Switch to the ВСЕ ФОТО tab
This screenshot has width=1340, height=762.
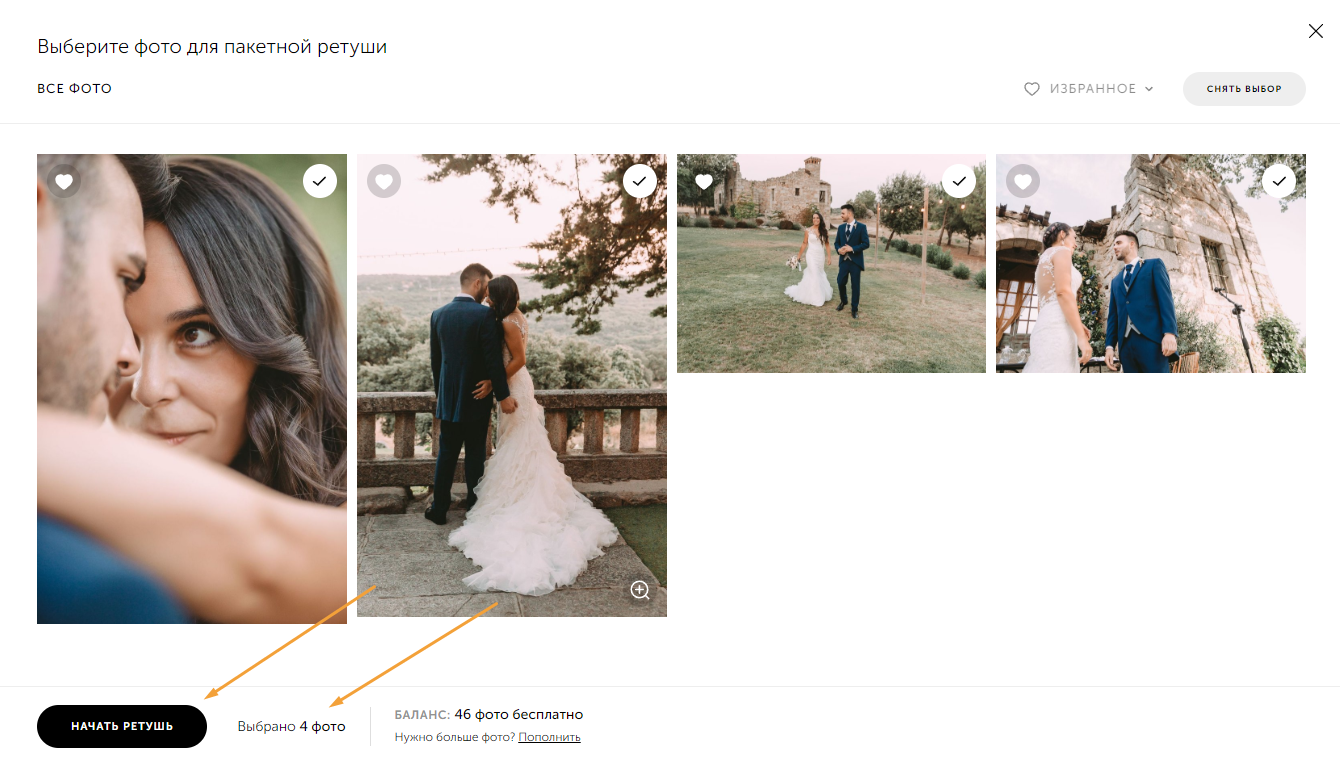pyautogui.click(x=75, y=89)
